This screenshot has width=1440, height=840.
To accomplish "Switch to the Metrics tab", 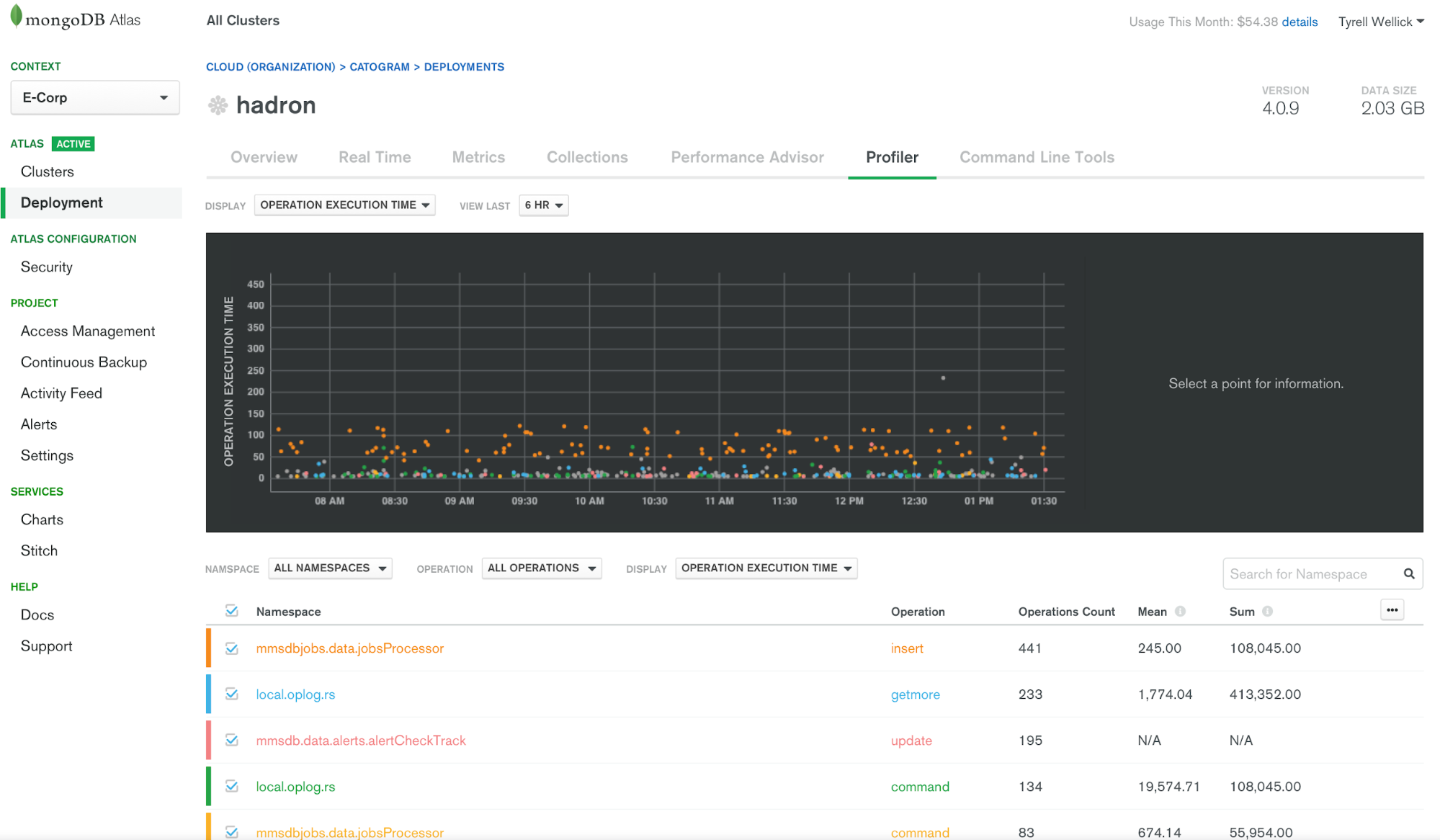I will (x=477, y=156).
